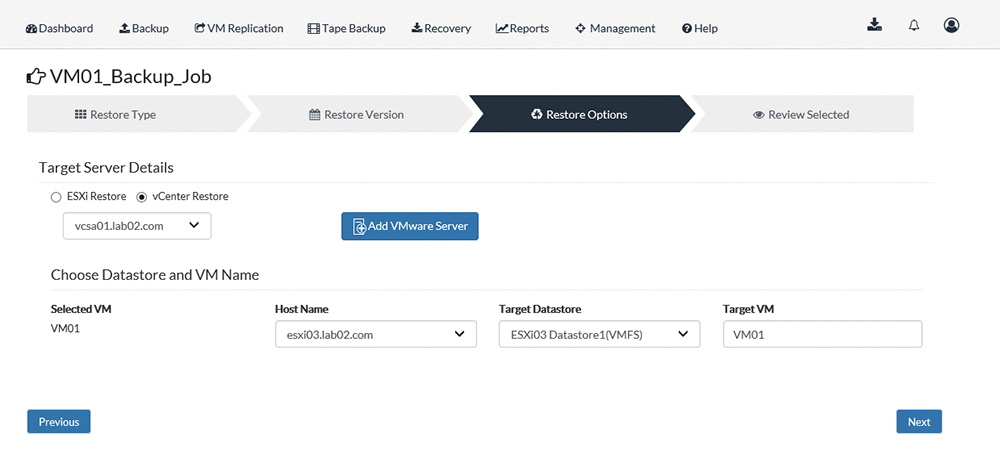Open the VM Replication menu
The height and width of the screenshot is (467, 1000).
[x=239, y=28]
